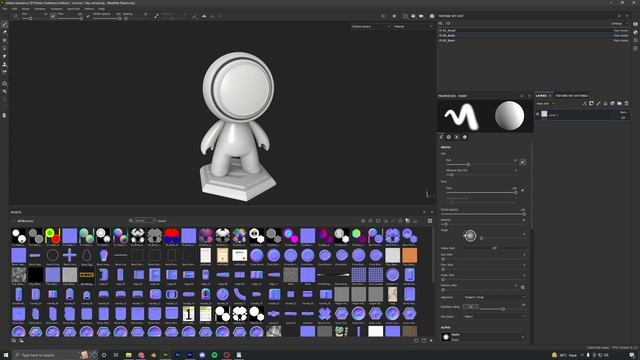
Task: Select the Projection tool
Action: coord(4,40)
